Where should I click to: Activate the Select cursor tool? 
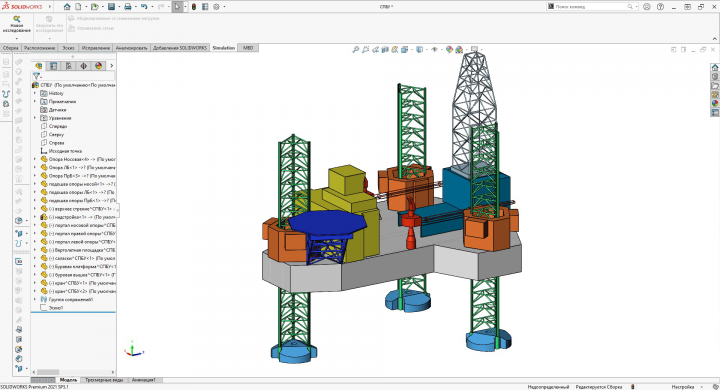click(177, 6)
